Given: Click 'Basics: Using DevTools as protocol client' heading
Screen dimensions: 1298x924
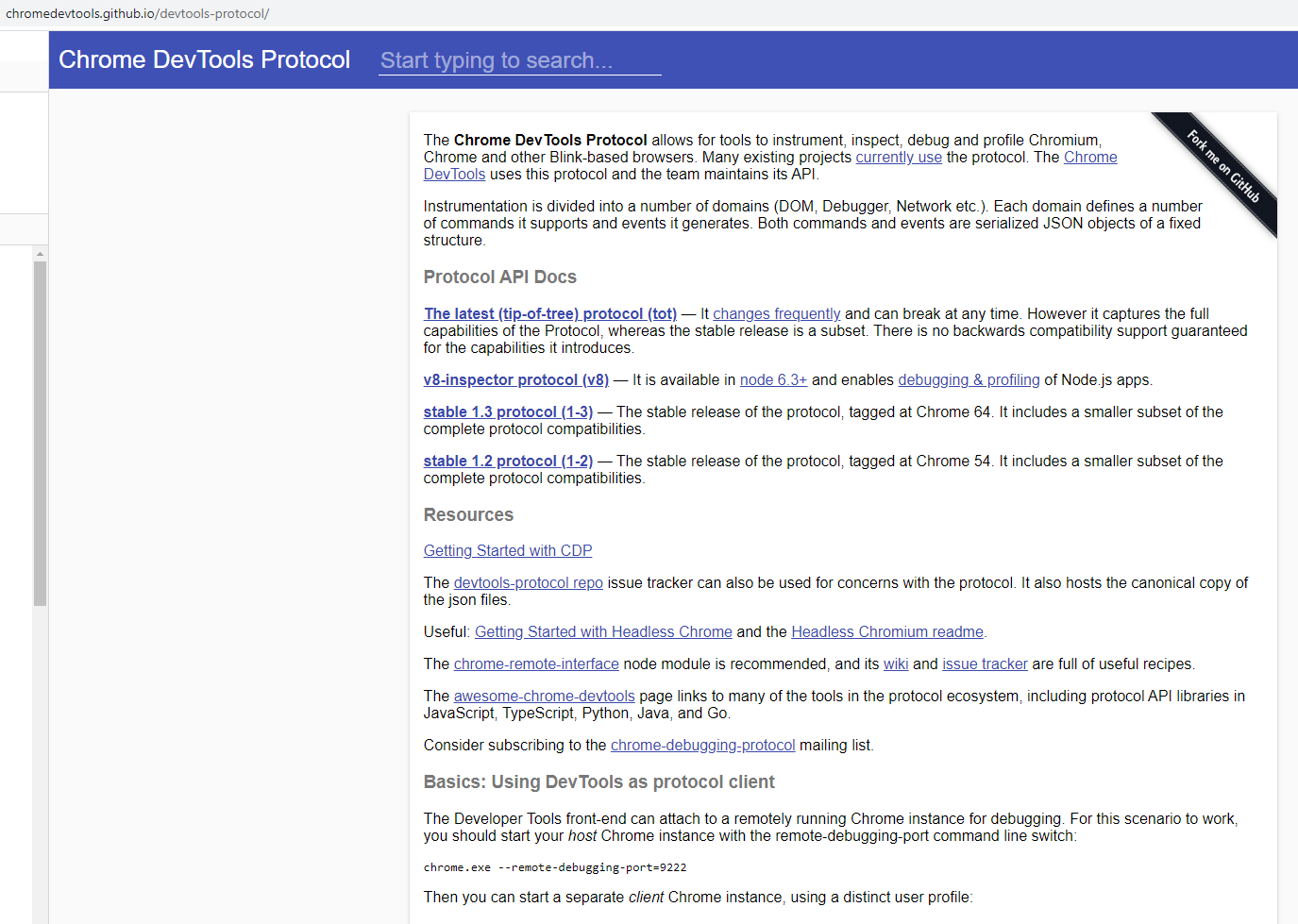Looking at the screenshot, I should click(599, 782).
